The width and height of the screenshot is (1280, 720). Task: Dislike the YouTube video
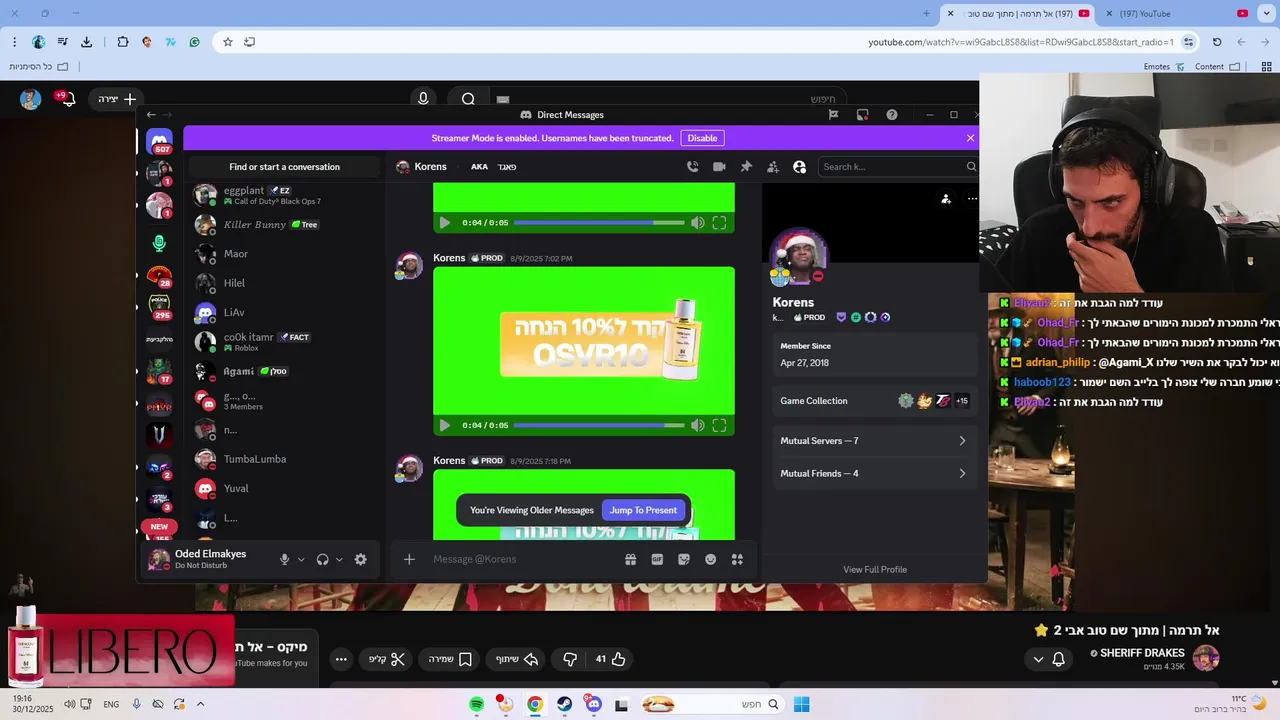570,659
